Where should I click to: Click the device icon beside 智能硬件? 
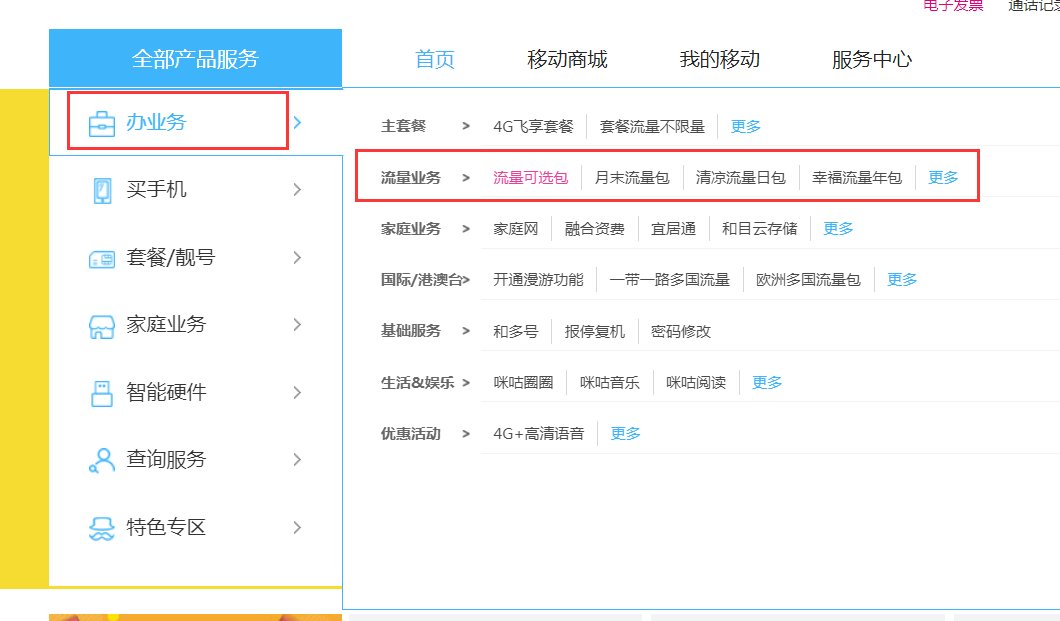[101, 393]
